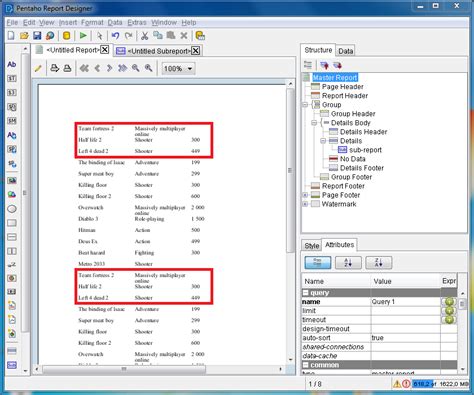Click the yellow field selector toolbar icon
The width and height of the screenshot is (474, 395).
point(200,35)
